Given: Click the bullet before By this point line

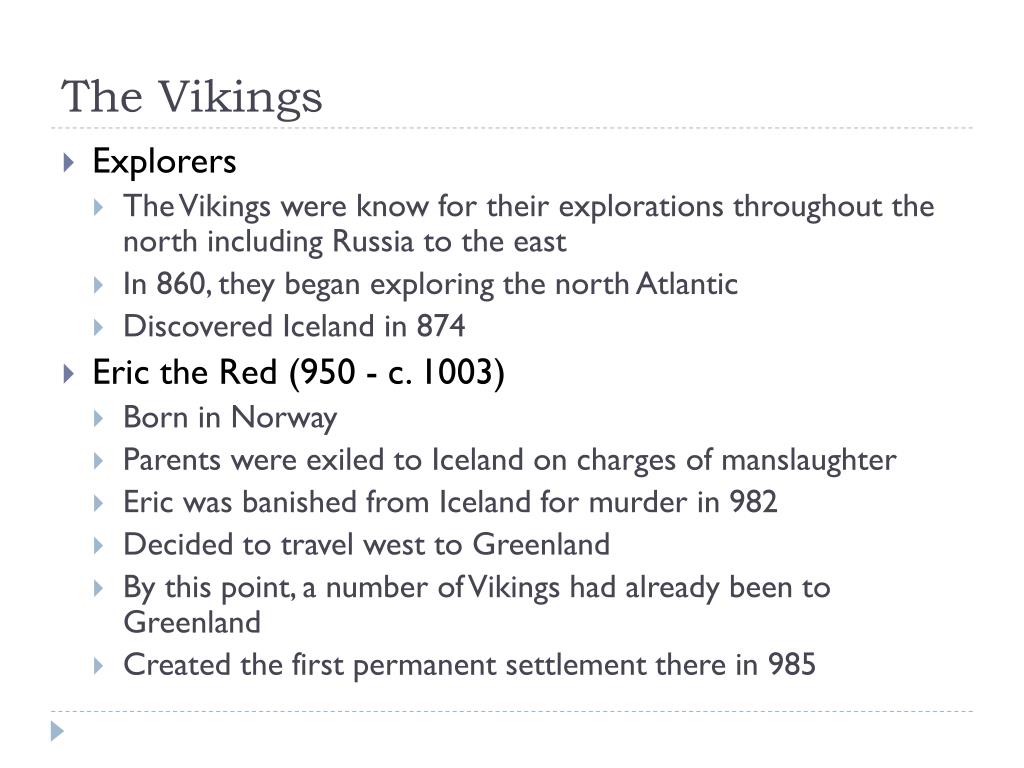Looking at the screenshot, I should click(x=98, y=588).
